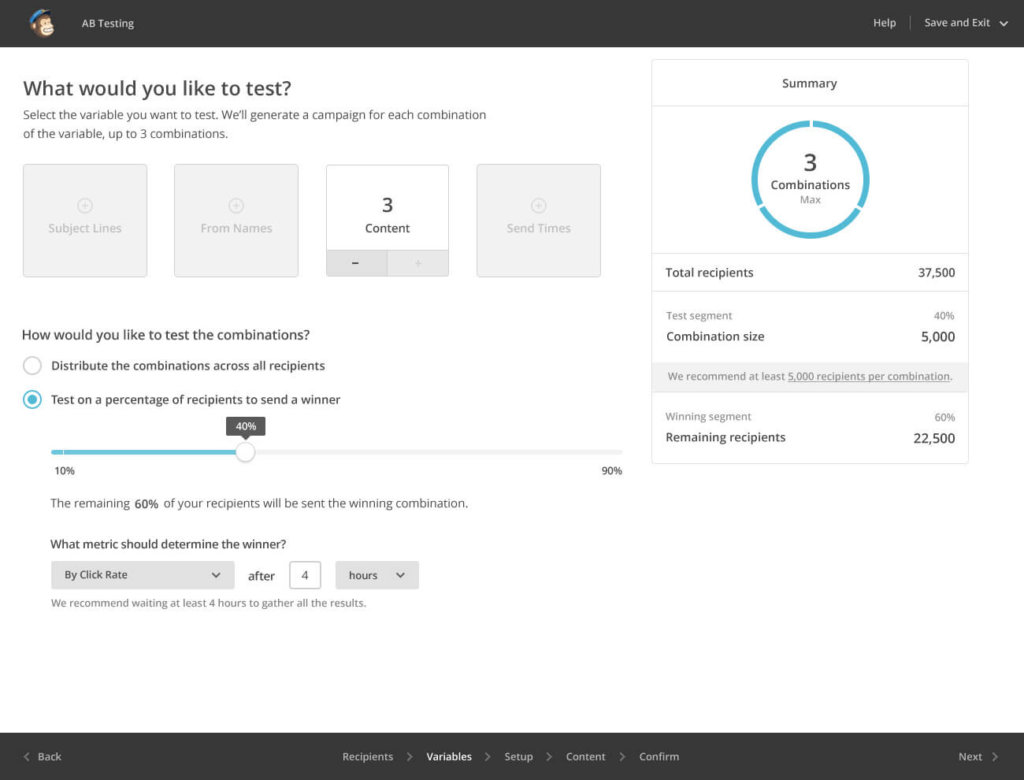Increase the Content combinations count

point(418,261)
